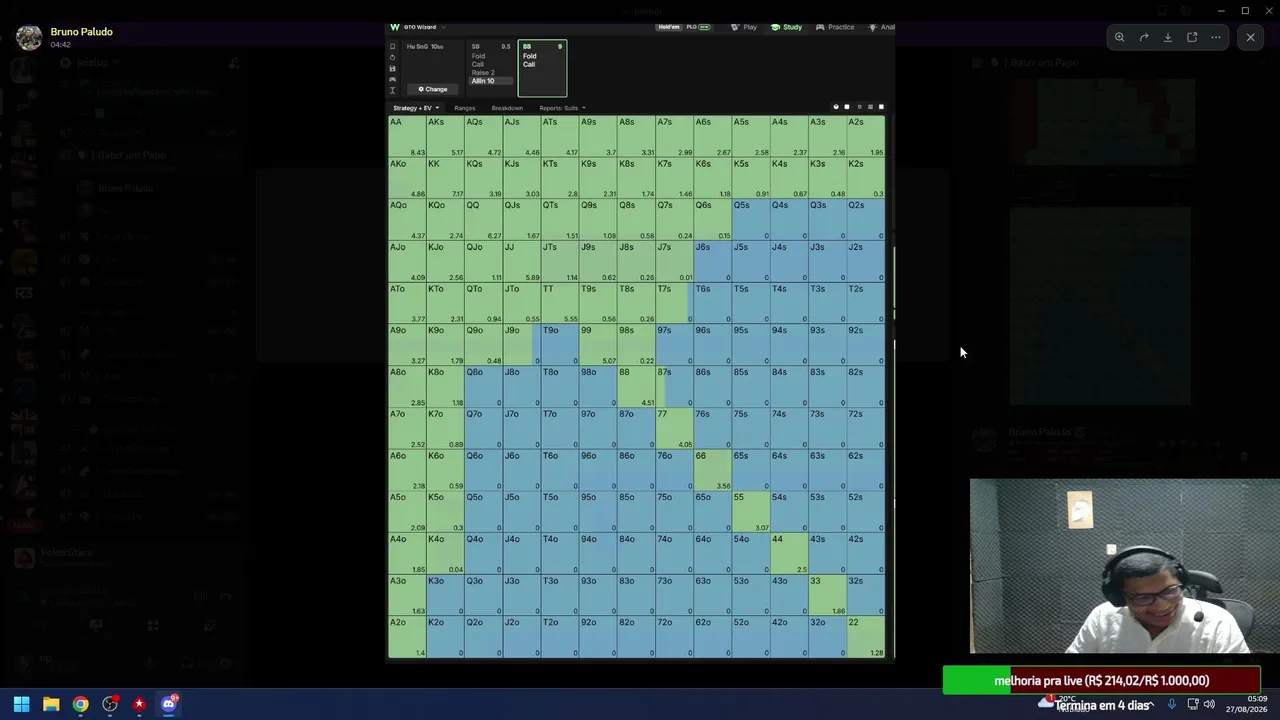Click the pie-chart view icon above the grid

[836, 107]
